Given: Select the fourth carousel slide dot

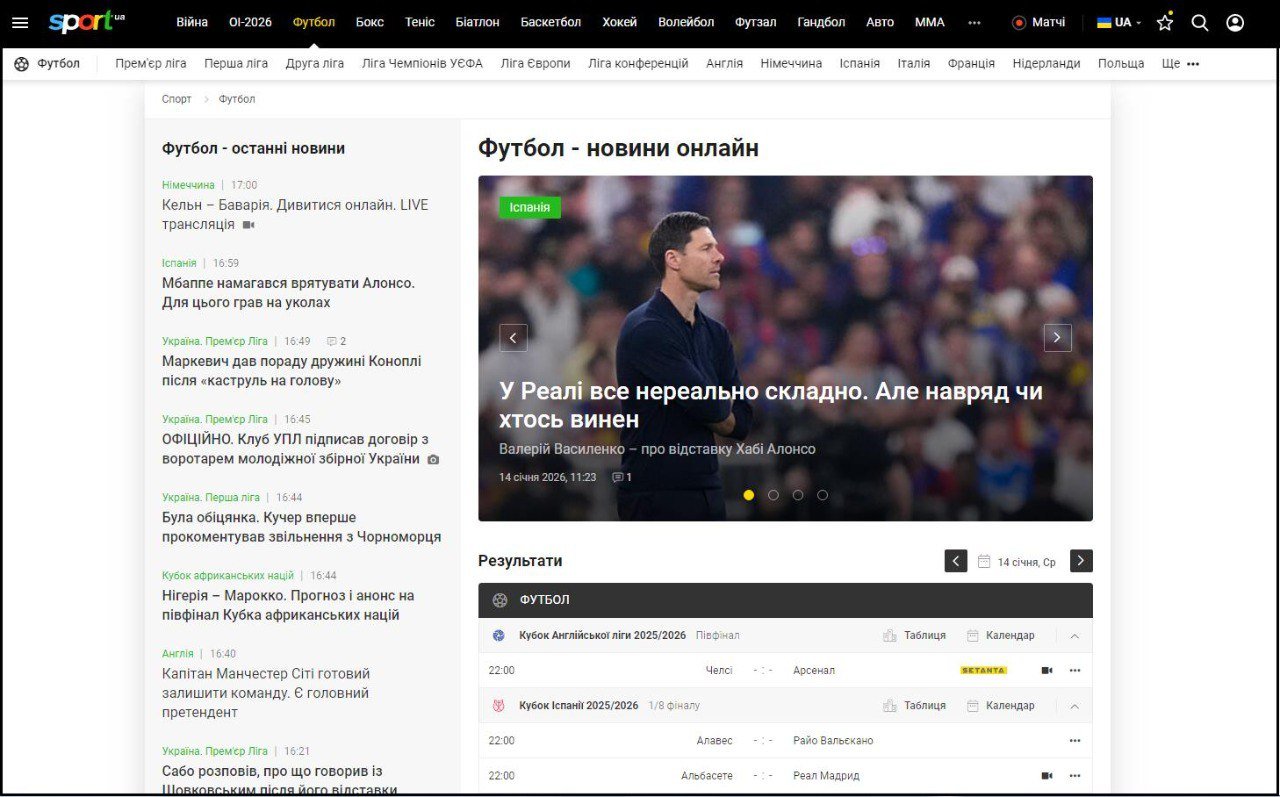Looking at the screenshot, I should click(822, 495).
